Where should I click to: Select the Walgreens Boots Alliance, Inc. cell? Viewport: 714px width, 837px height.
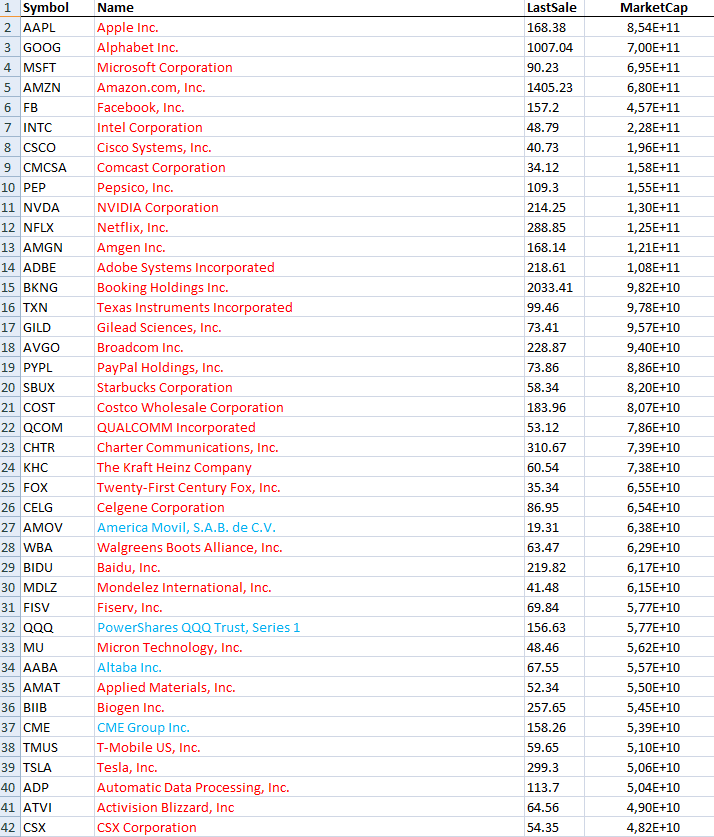coord(310,547)
